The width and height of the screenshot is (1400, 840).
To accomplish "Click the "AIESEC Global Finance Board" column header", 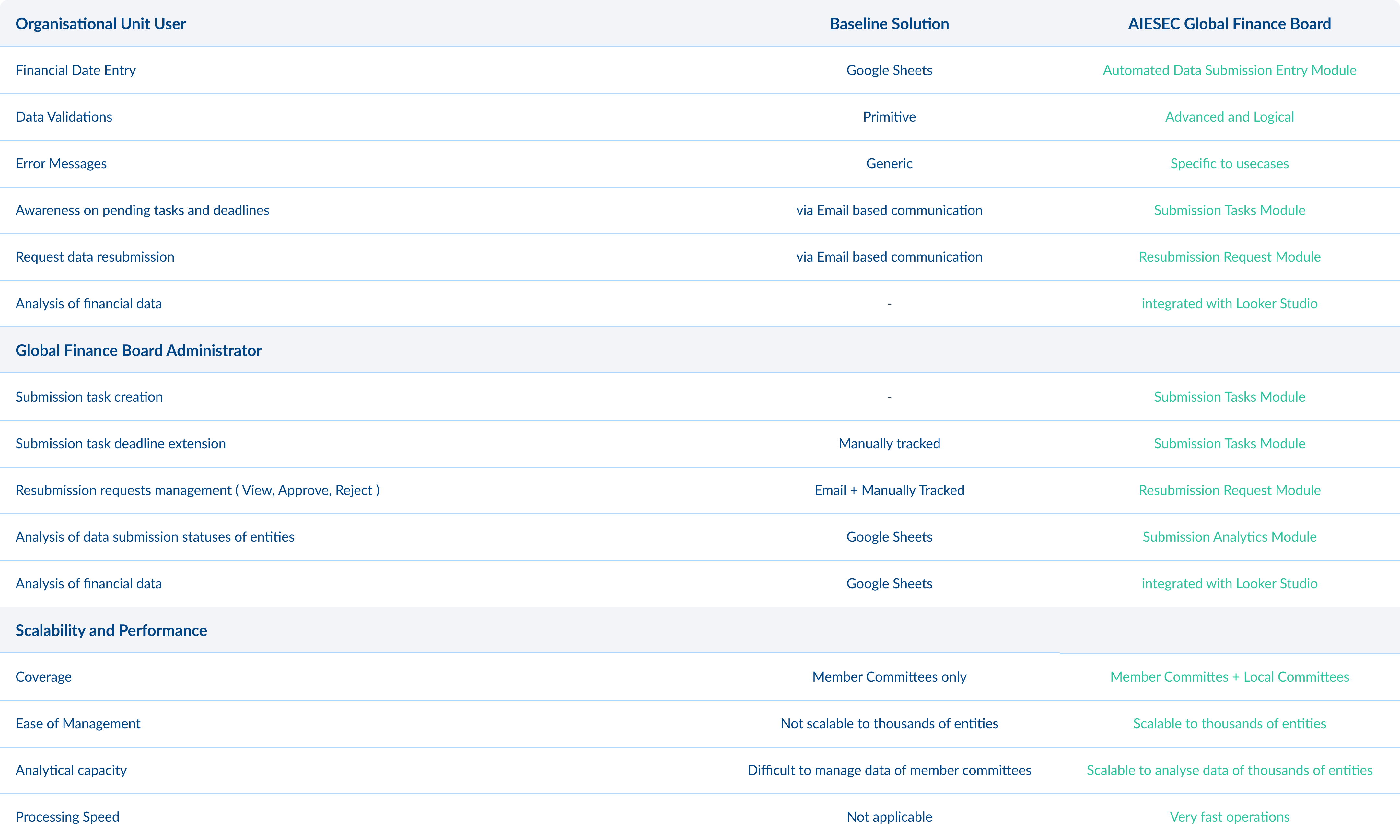I will 1229,24.
